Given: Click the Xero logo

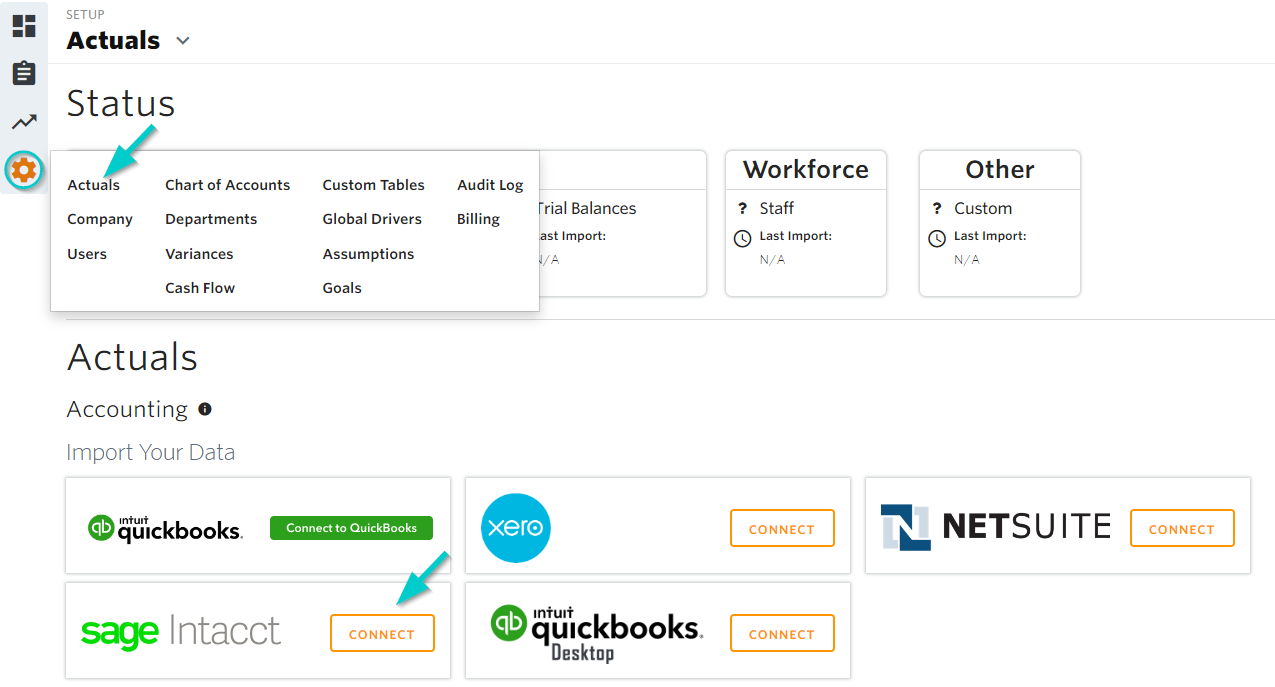Looking at the screenshot, I should click(x=516, y=528).
